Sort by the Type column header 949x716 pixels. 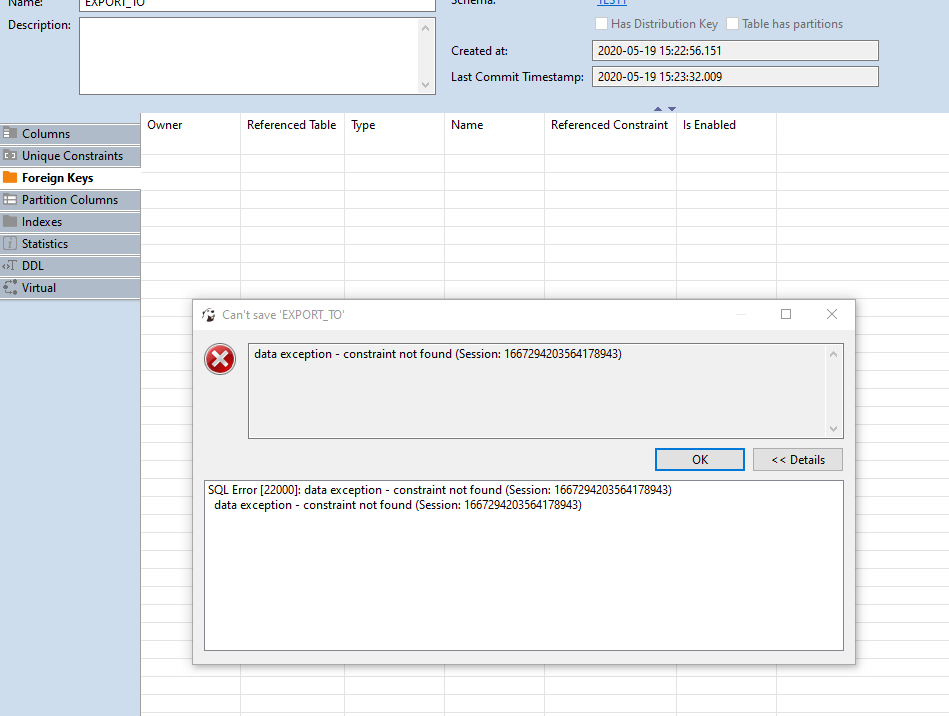[x=395, y=125]
